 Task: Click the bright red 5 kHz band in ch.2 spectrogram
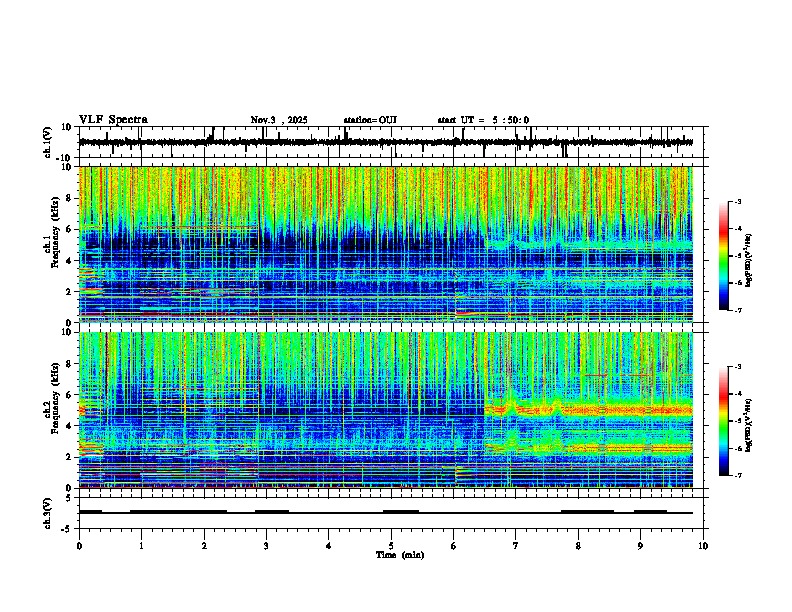point(588,410)
